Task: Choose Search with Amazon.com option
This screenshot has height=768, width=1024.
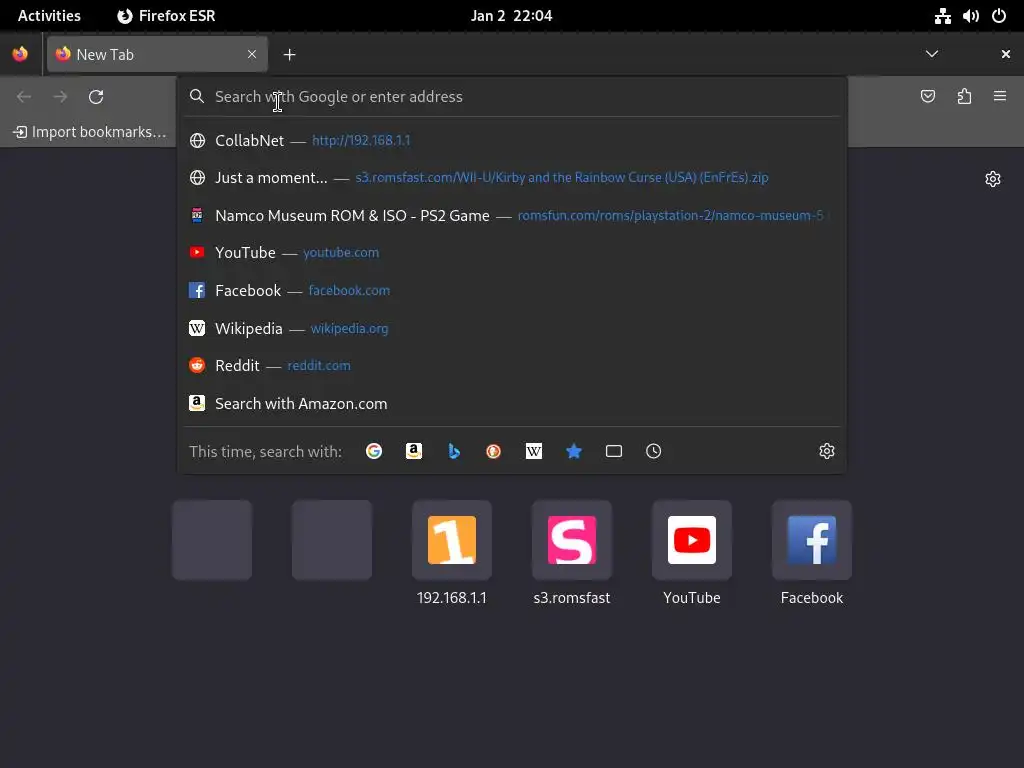Action: 512,404
